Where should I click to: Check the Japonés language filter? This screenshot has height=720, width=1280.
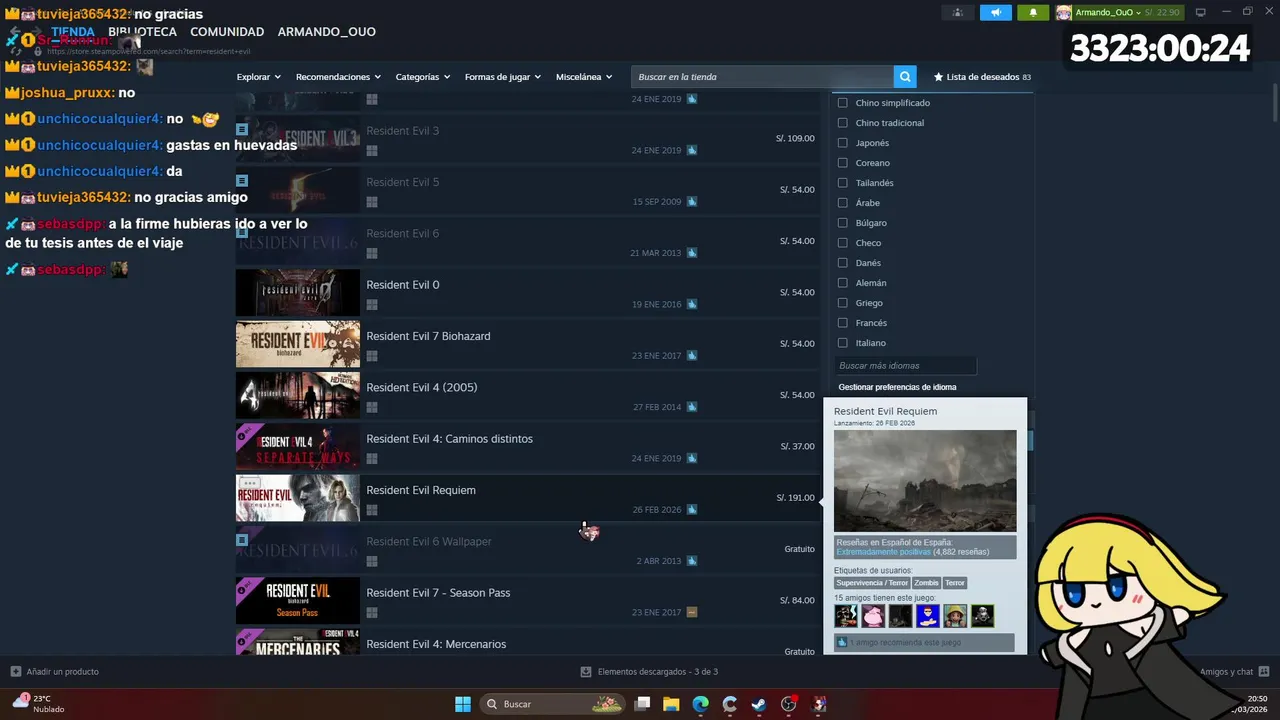coord(842,143)
